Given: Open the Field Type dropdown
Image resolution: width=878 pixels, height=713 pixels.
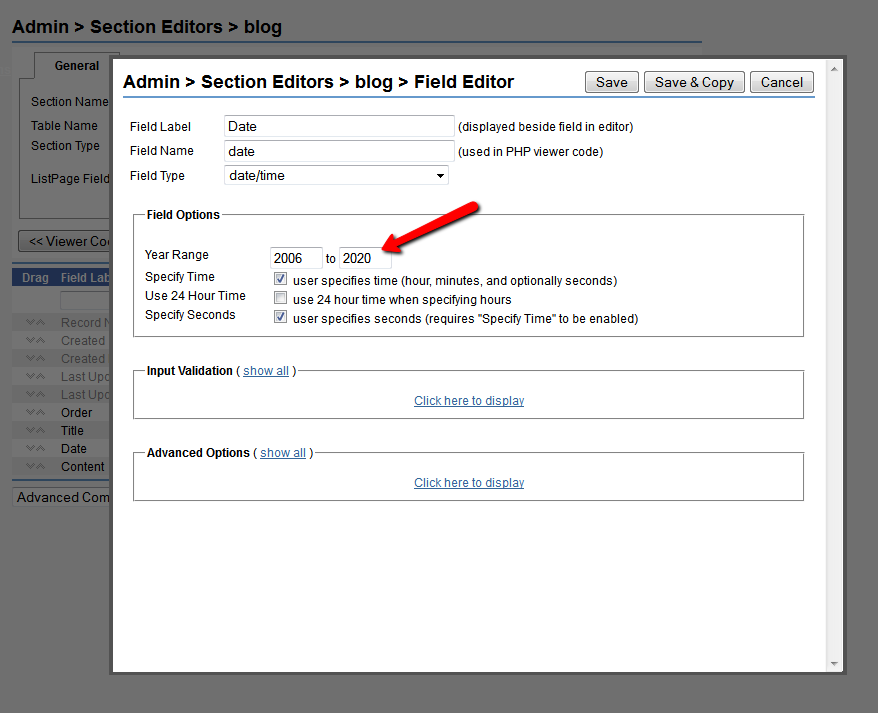Looking at the screenshot, I should click(x=336, y=176).
